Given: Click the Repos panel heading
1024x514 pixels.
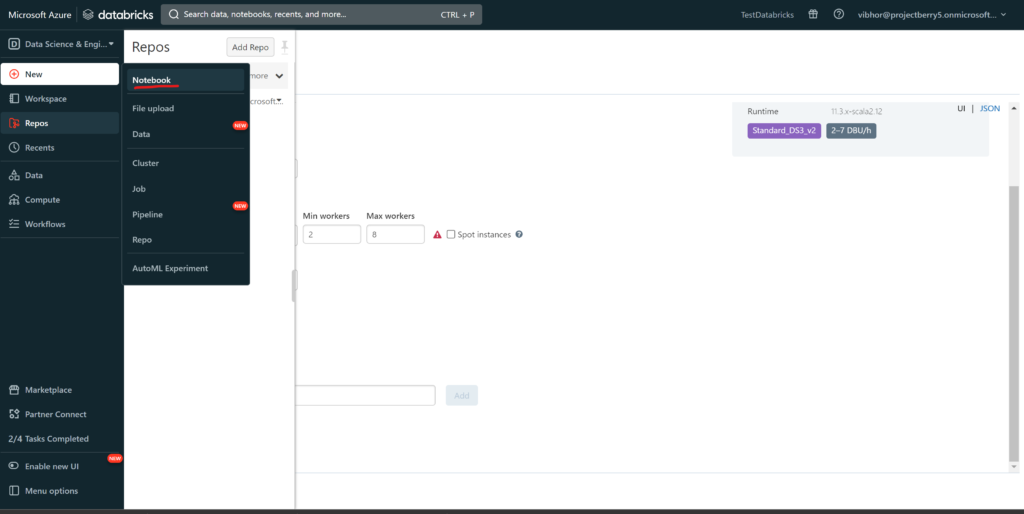Looking at the screenshot, I should [151, 47].
